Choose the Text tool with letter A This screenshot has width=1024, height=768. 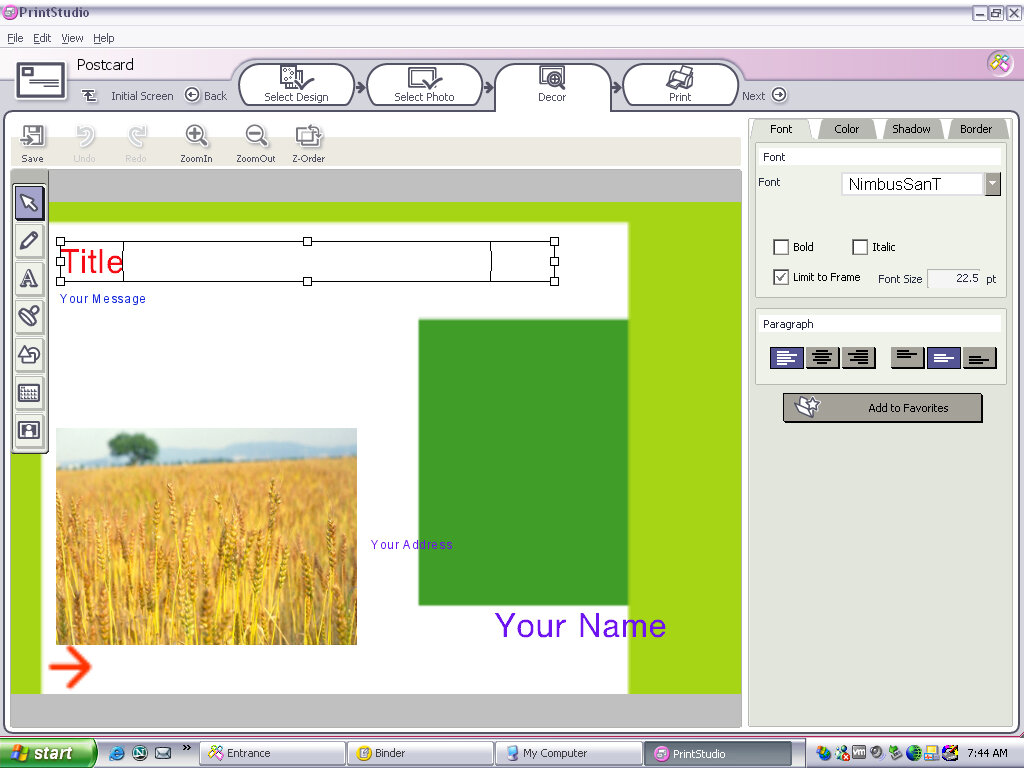pyautogui.click(x=29, y=279)
